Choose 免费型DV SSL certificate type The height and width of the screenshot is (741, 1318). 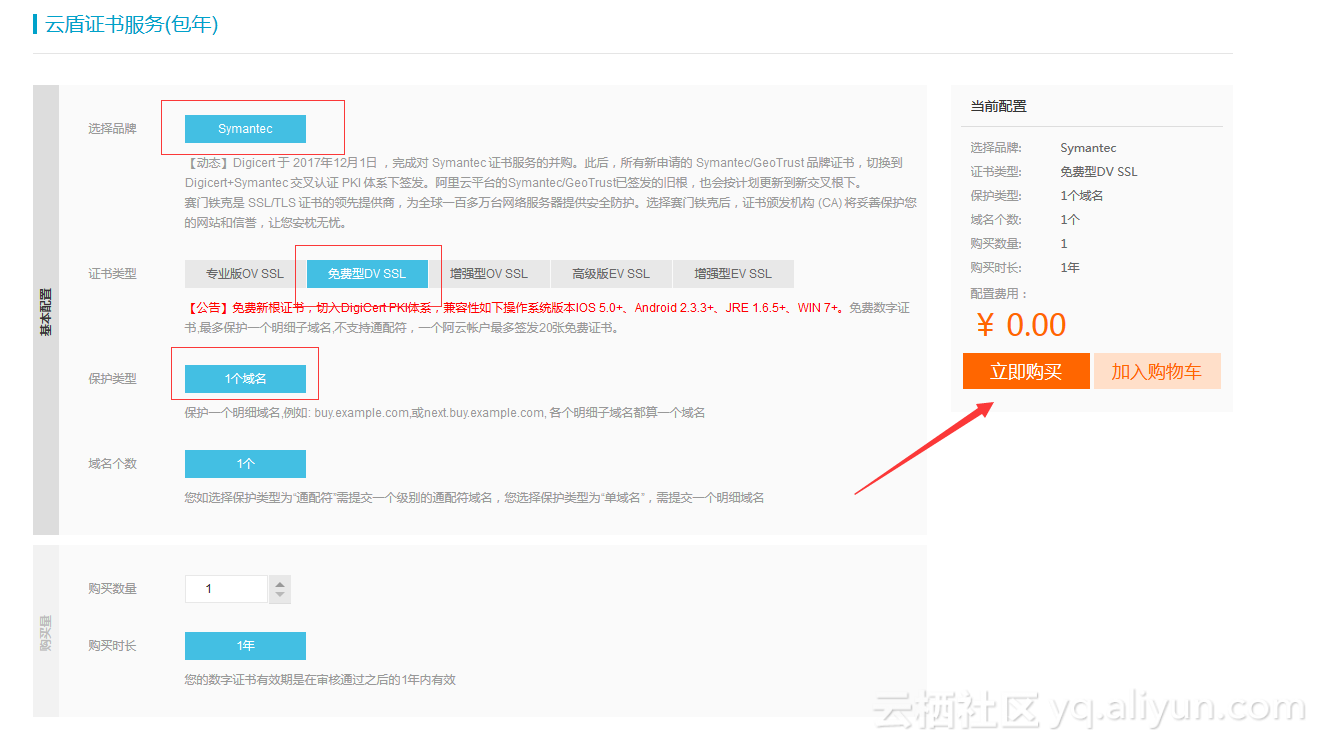coord(367,274)
